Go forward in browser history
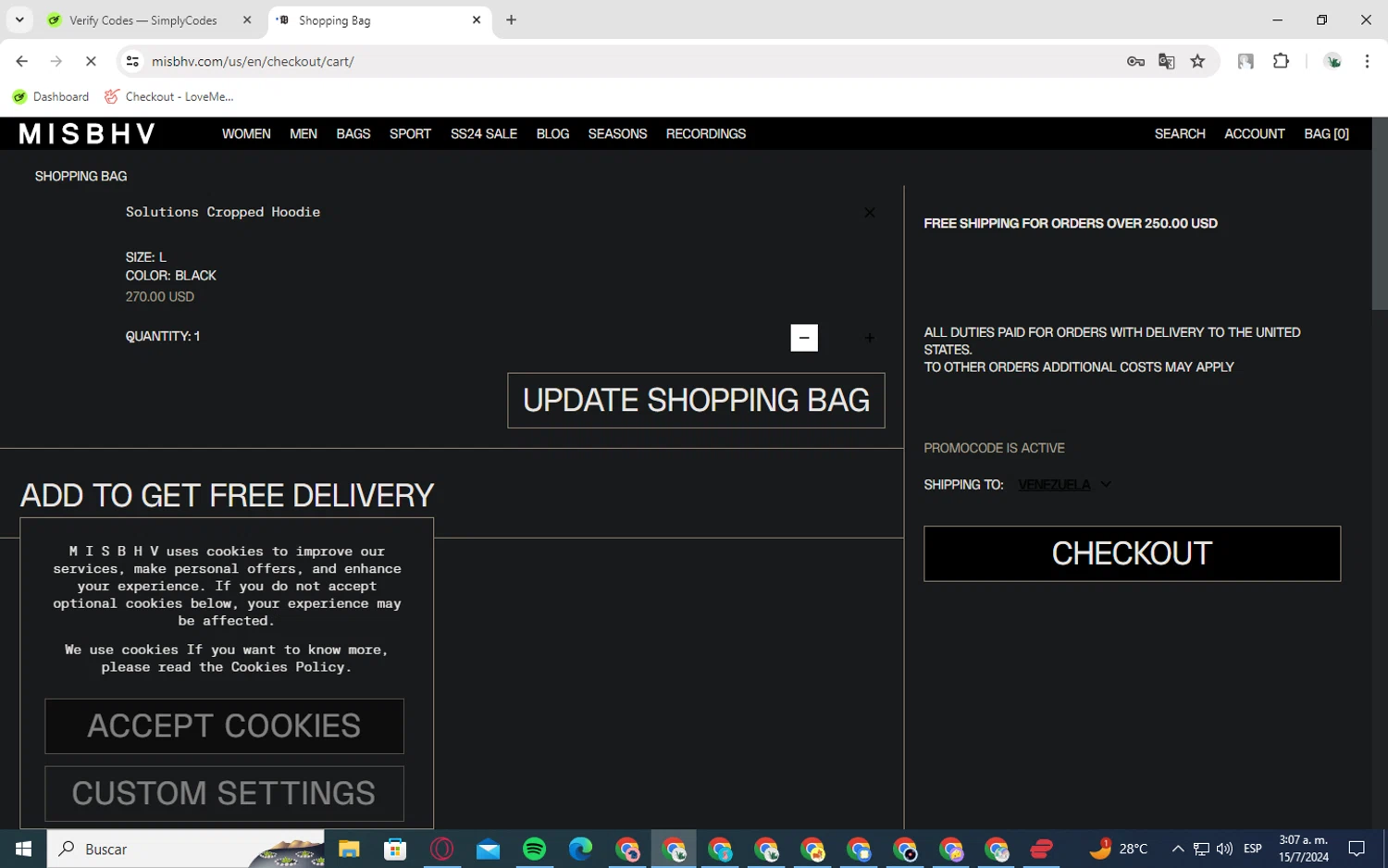Screen dimensions: 1388x868 point(56,61)
